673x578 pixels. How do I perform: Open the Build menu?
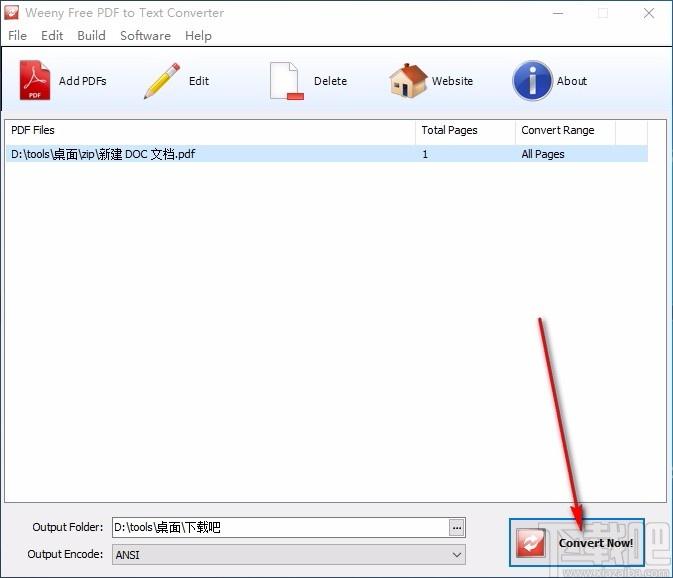(91, 36)
